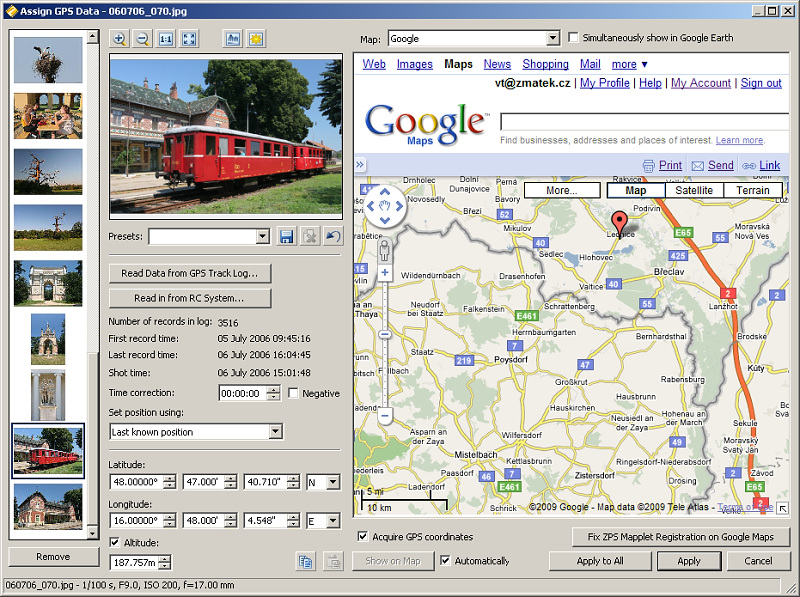Click thumbnail list scrollbar down arrow
800x597 pixels.
tap(92, 533)
